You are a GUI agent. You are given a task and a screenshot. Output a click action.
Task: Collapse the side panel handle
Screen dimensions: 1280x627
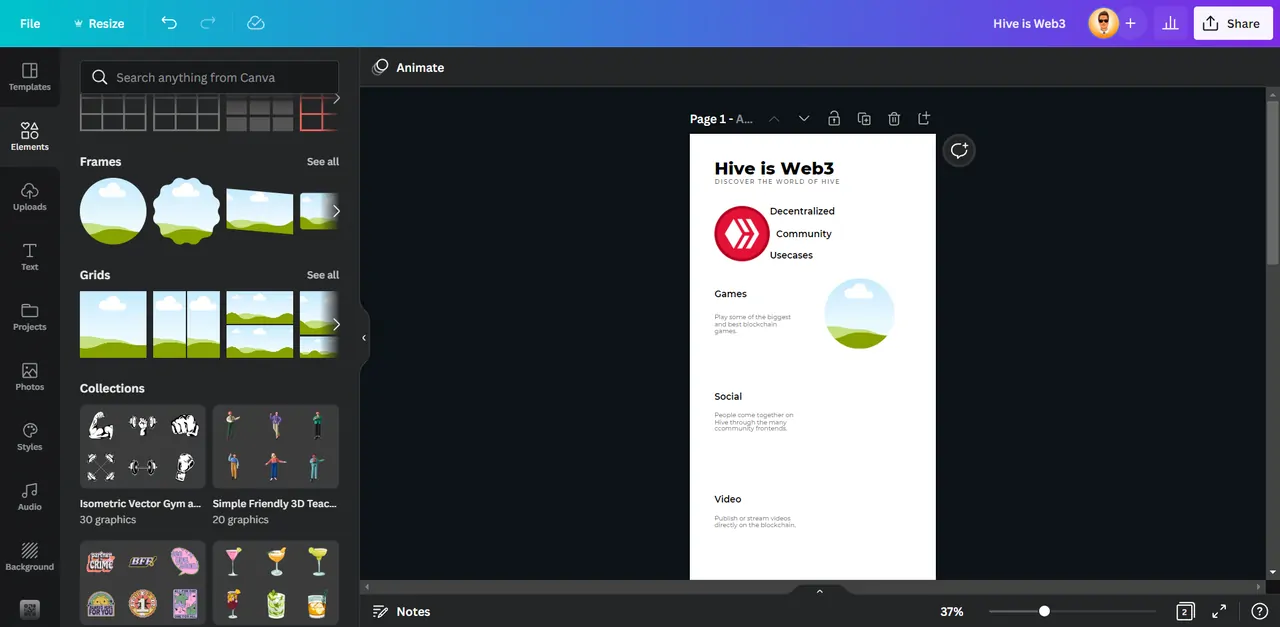point(364,338)
